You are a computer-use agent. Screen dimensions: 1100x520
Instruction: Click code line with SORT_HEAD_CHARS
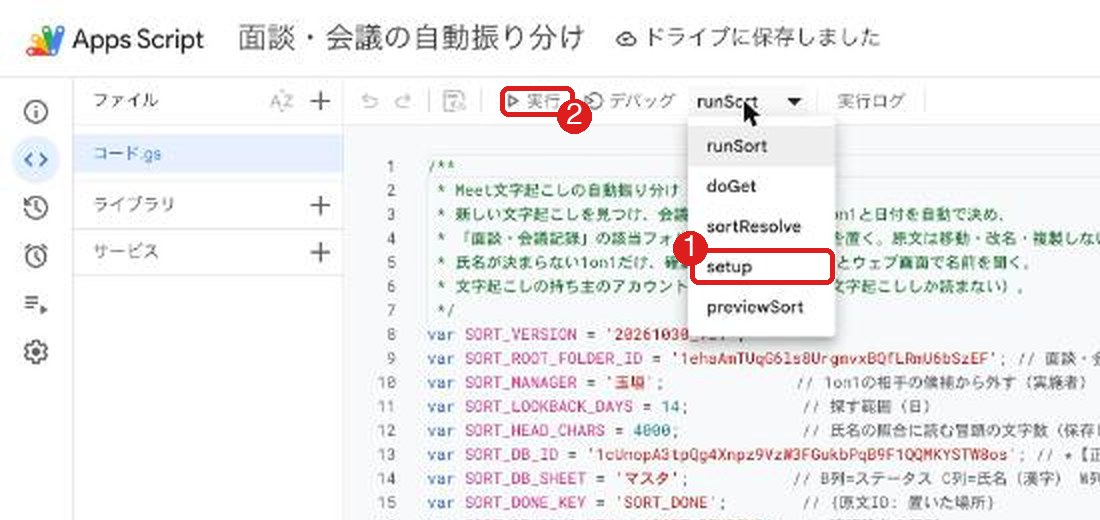click(x=763, y=430)
